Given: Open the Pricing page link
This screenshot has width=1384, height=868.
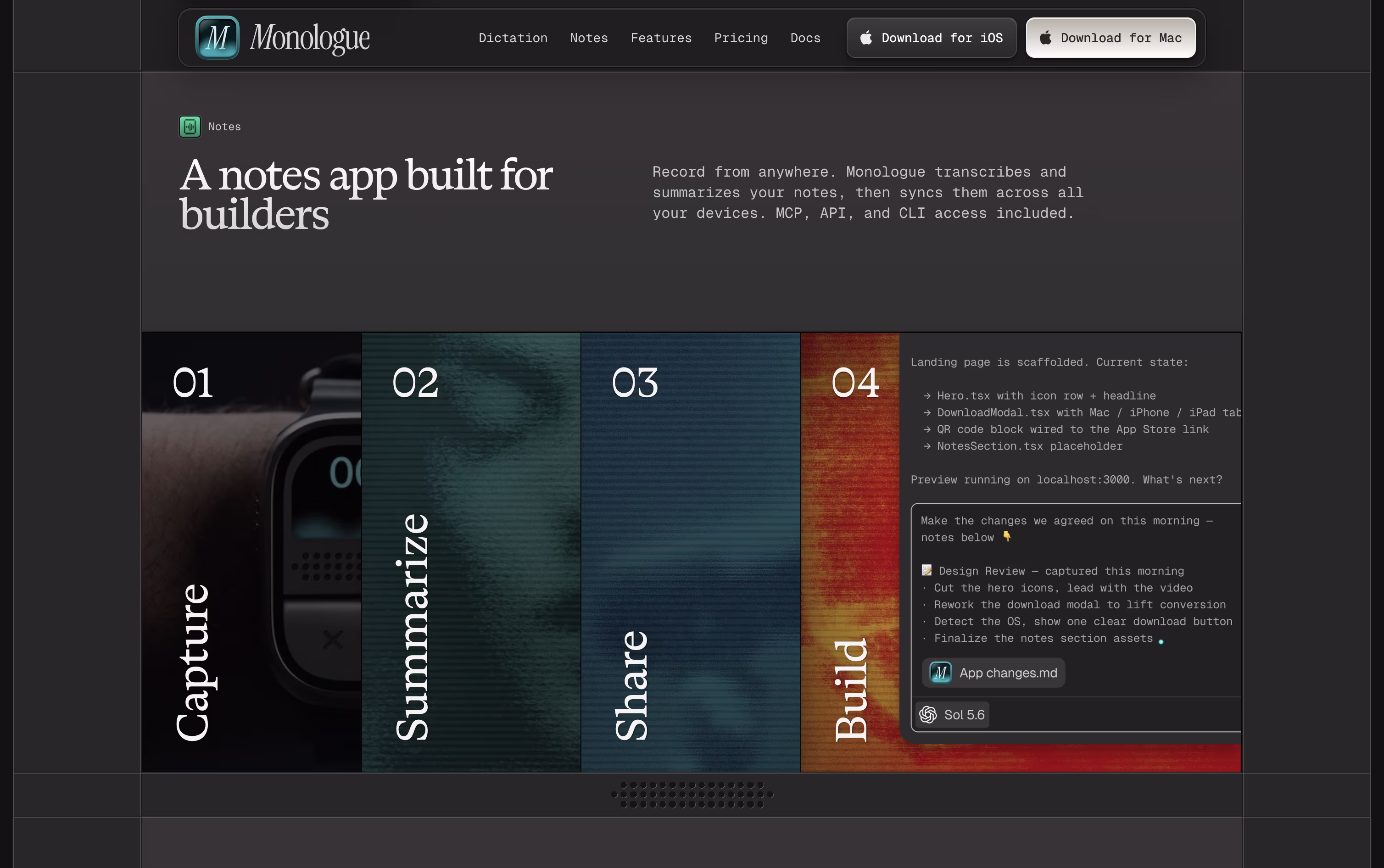Looking at the screenshot, I should point(741,38).
